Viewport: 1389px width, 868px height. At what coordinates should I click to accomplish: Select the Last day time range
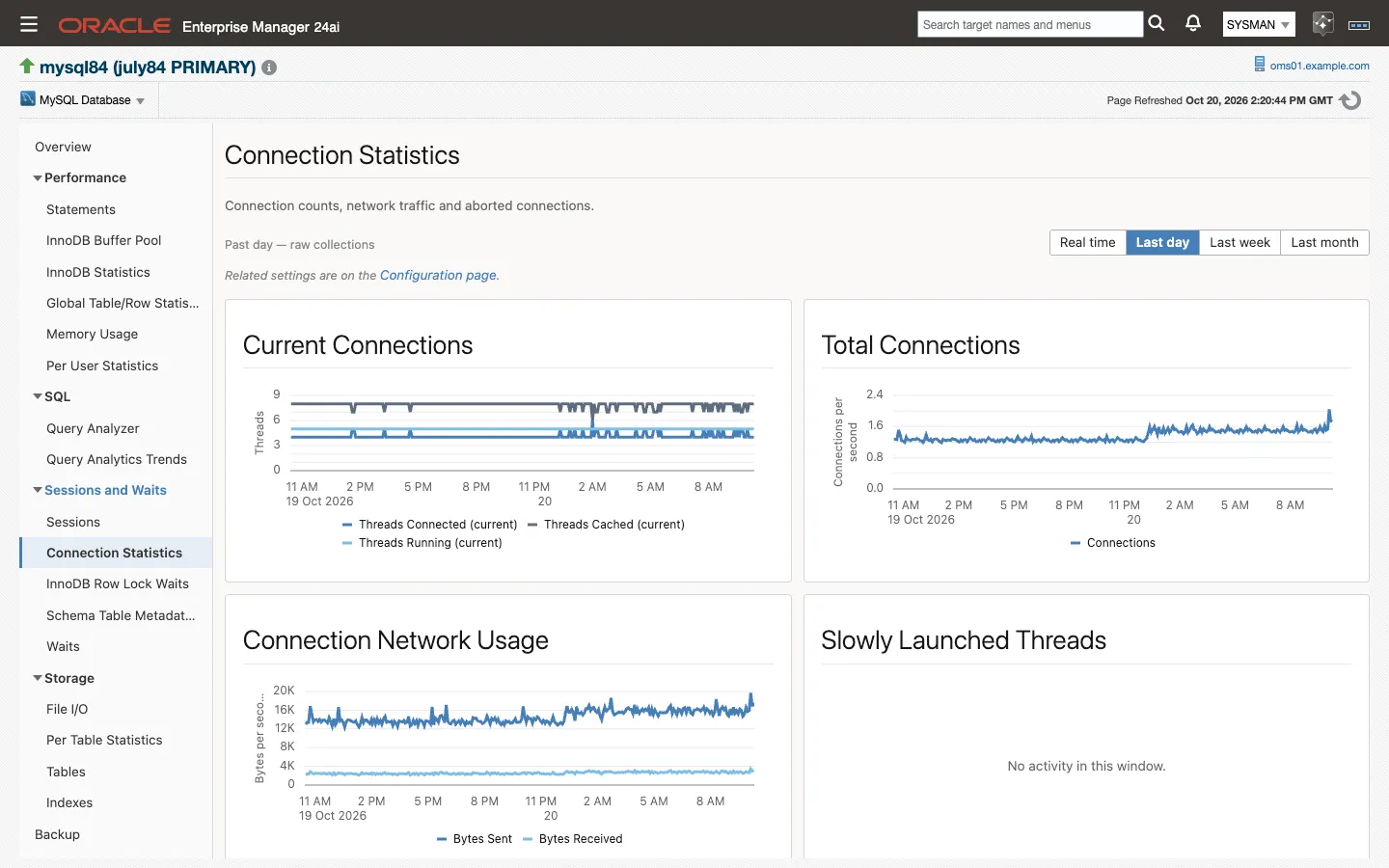(x=1162, y=243)
